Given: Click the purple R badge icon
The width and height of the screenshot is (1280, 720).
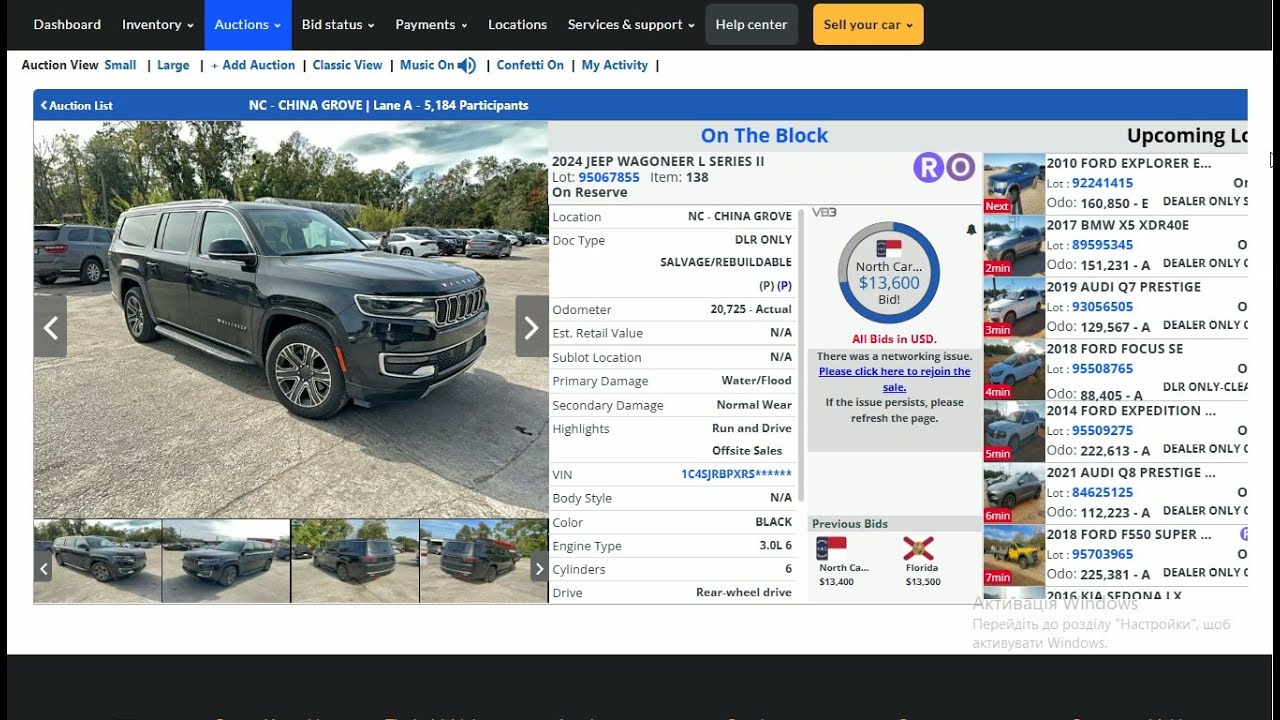Looking at the screenshot, I should (928, 167).
